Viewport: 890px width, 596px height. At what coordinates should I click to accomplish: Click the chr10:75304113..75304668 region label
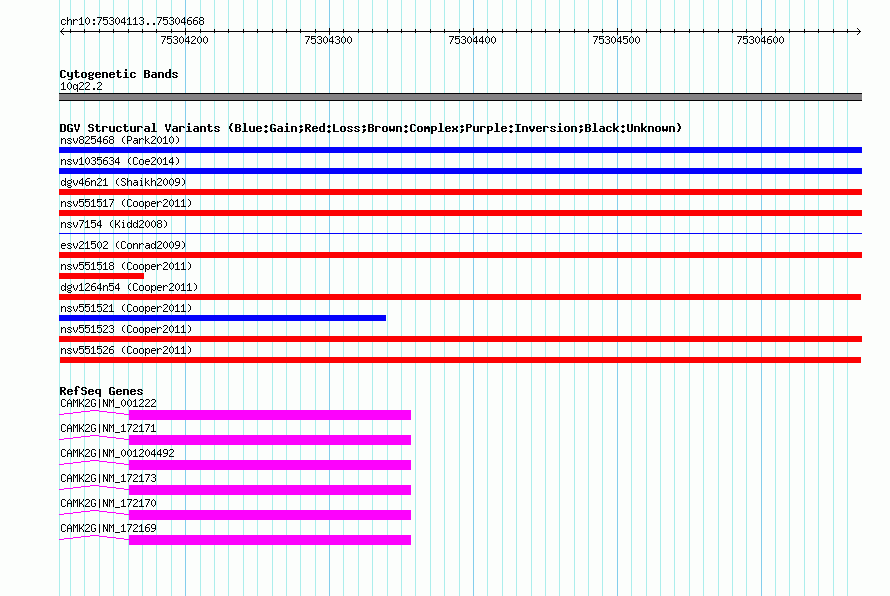[x=132, y=21]
